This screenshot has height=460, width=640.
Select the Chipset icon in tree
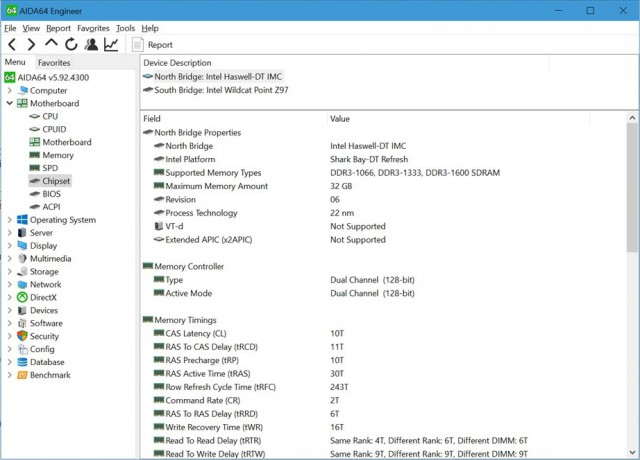[x=35, y=181]
